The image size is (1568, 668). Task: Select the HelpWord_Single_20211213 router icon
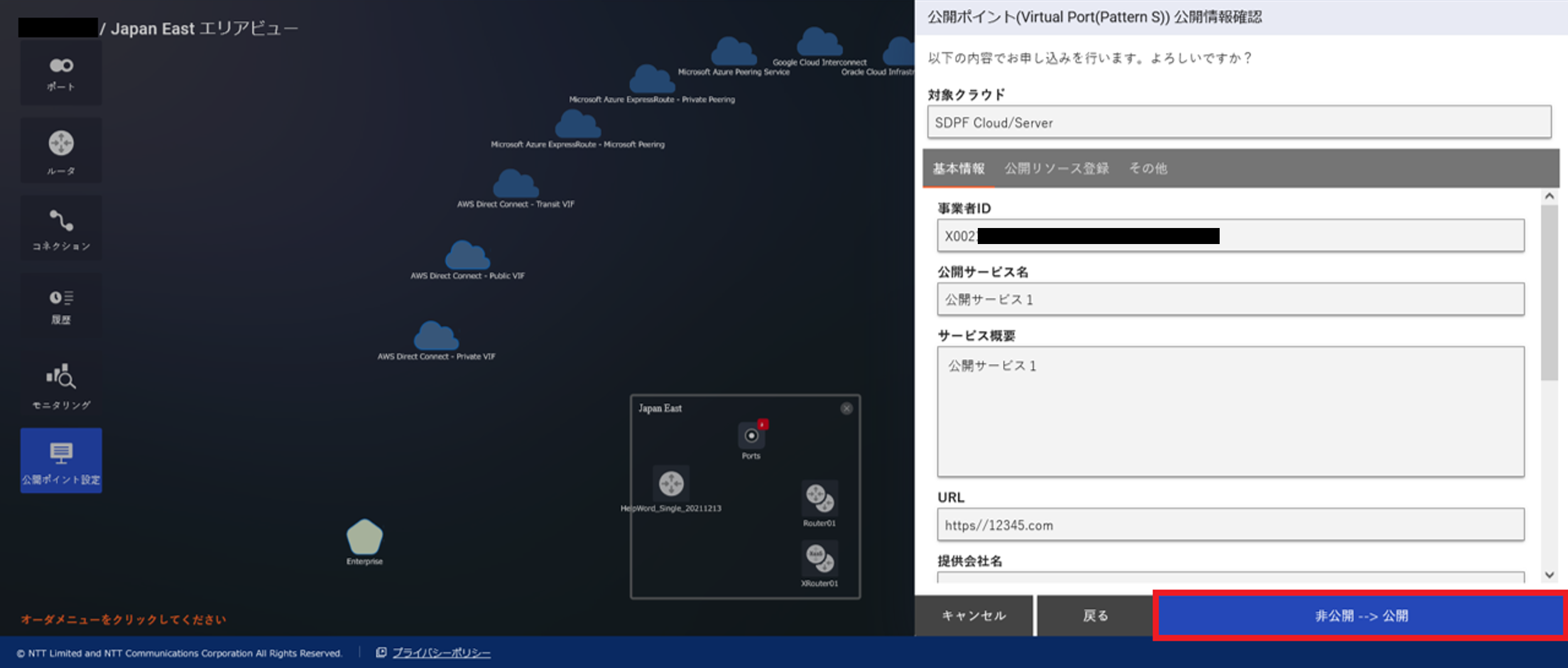tap(671, 484)
